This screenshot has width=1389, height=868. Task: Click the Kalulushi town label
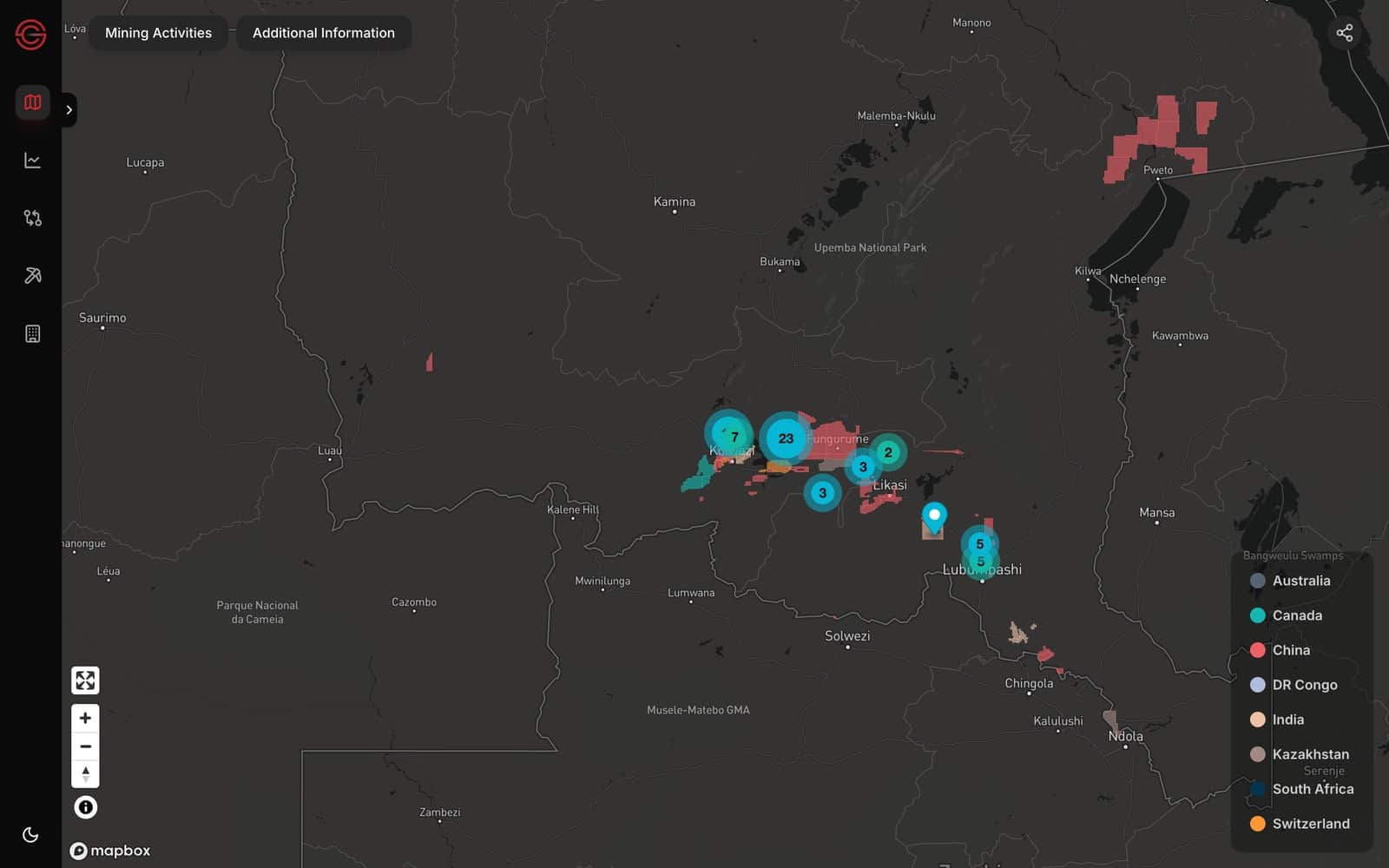(1058, 720)
